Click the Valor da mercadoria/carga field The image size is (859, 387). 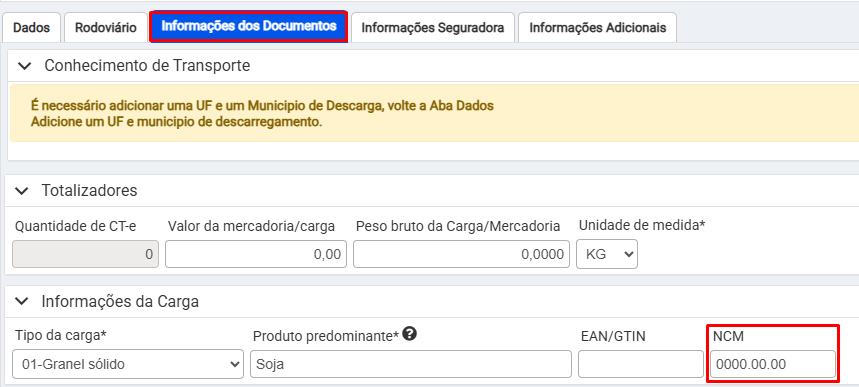256,254
